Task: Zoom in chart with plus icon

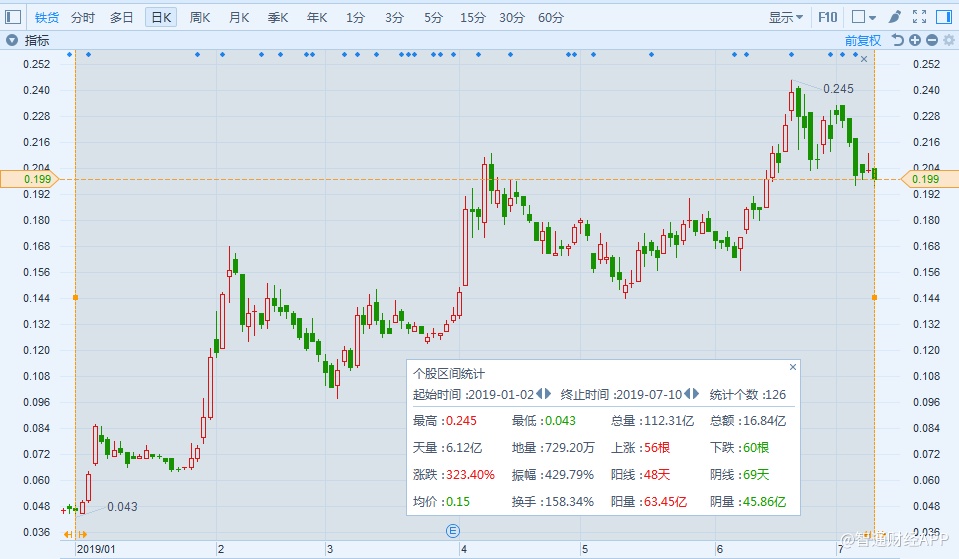Action: click(x=915, y=40)
